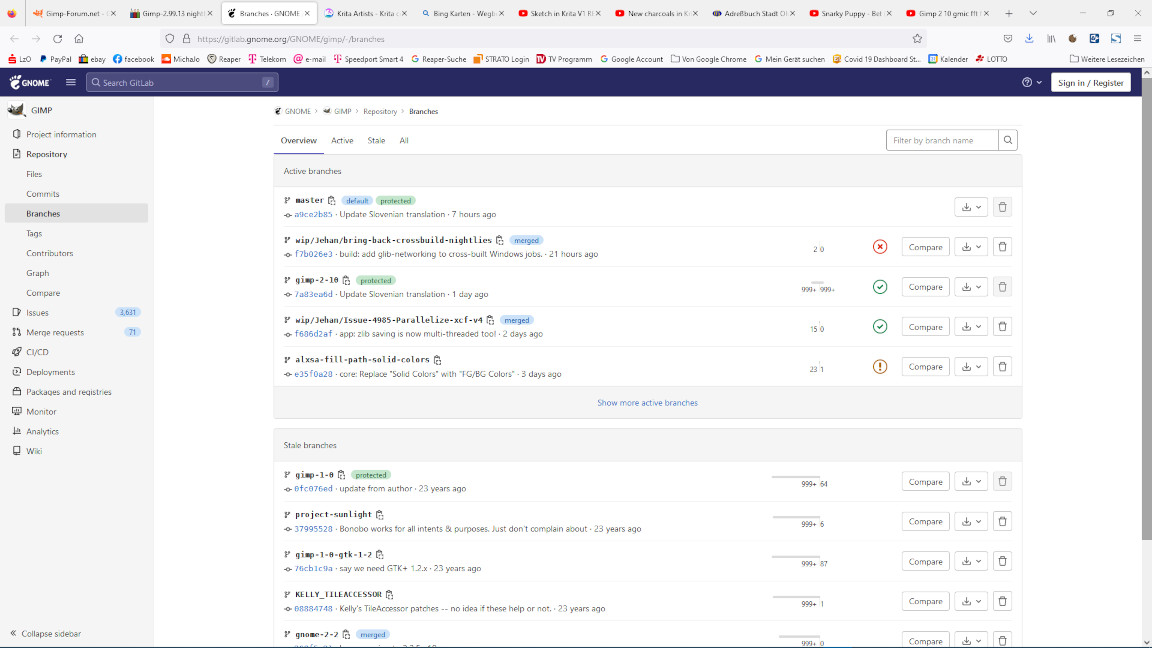Viewport: 1152px width, 648px height.
Task: Click the browser URL address bar
Action: click(544, 39)
